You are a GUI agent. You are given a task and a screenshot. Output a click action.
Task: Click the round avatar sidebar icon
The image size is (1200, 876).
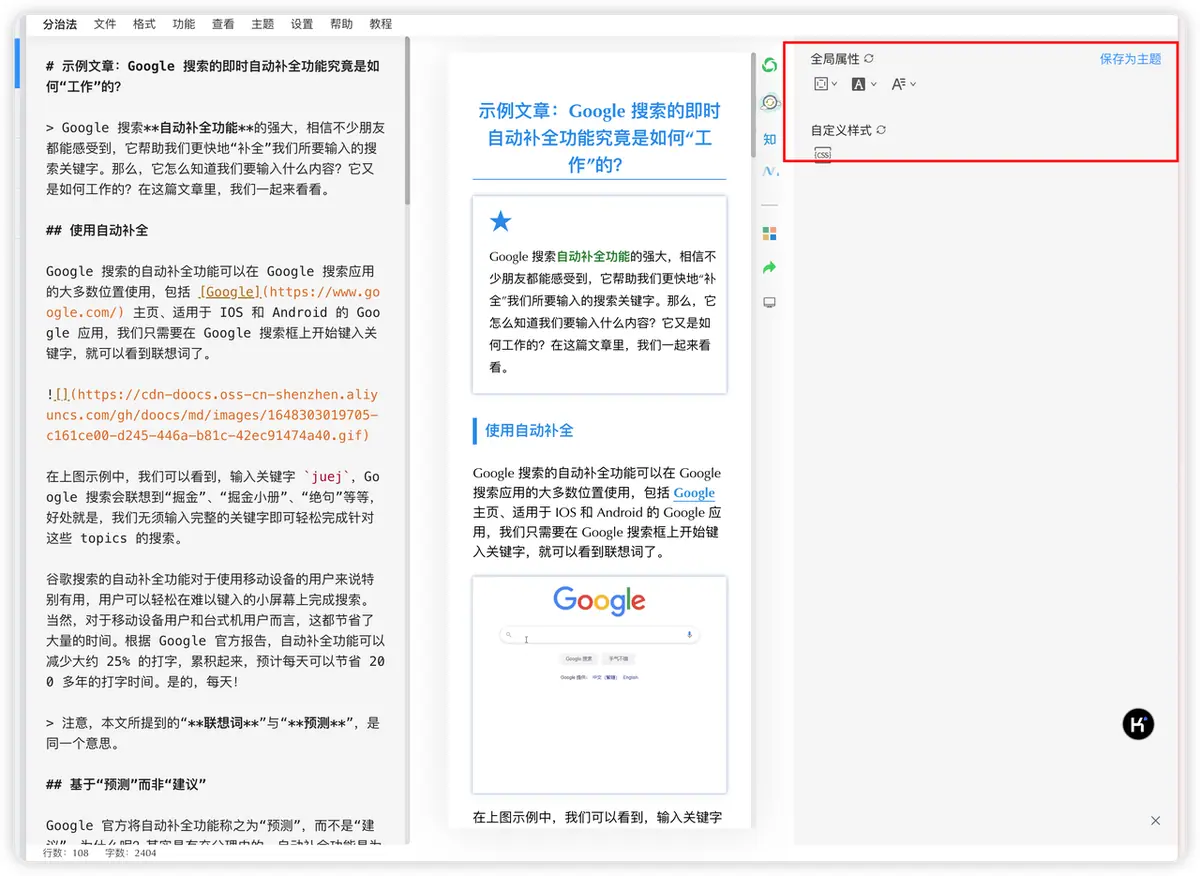click(x=769, y=102)
